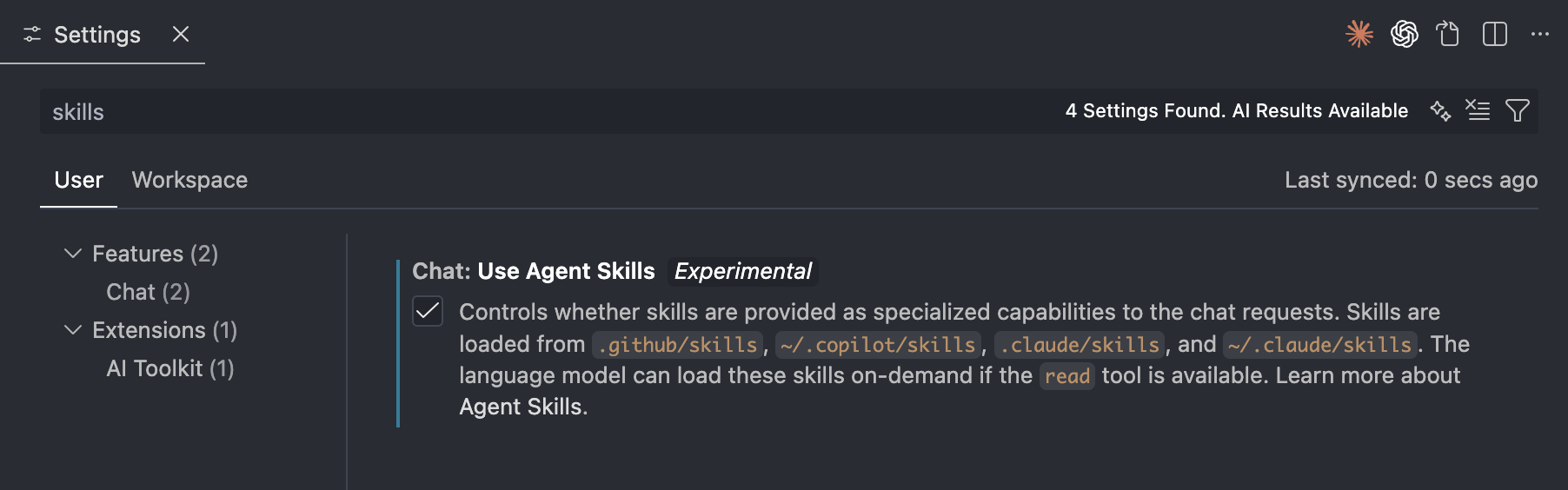Collapse the Extensions tree group

coord(73,330)
